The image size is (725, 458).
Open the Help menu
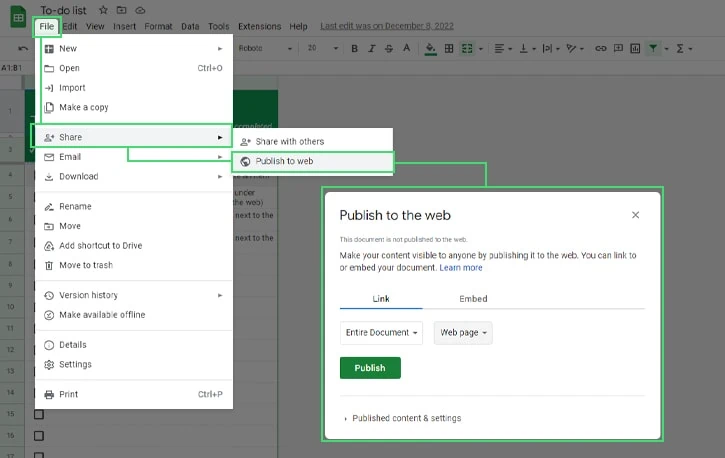click(298, 26)
